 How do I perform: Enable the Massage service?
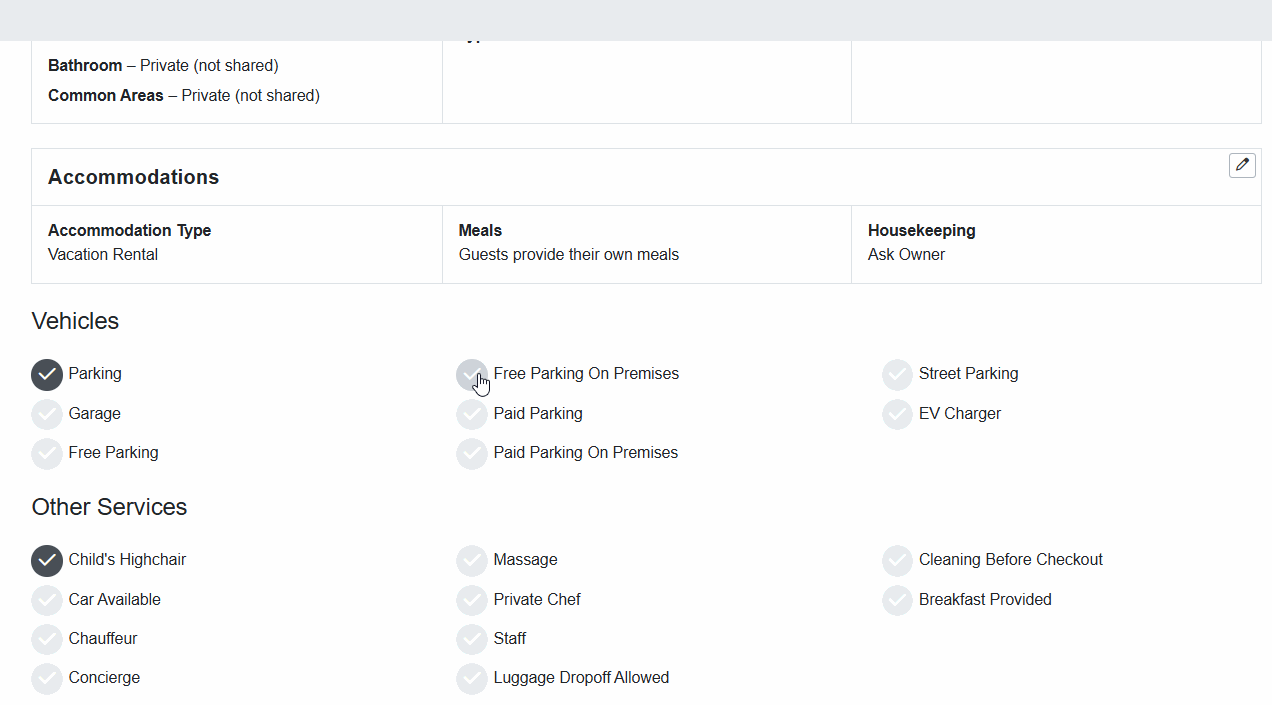pyautogui.click(x=471, y=560)
